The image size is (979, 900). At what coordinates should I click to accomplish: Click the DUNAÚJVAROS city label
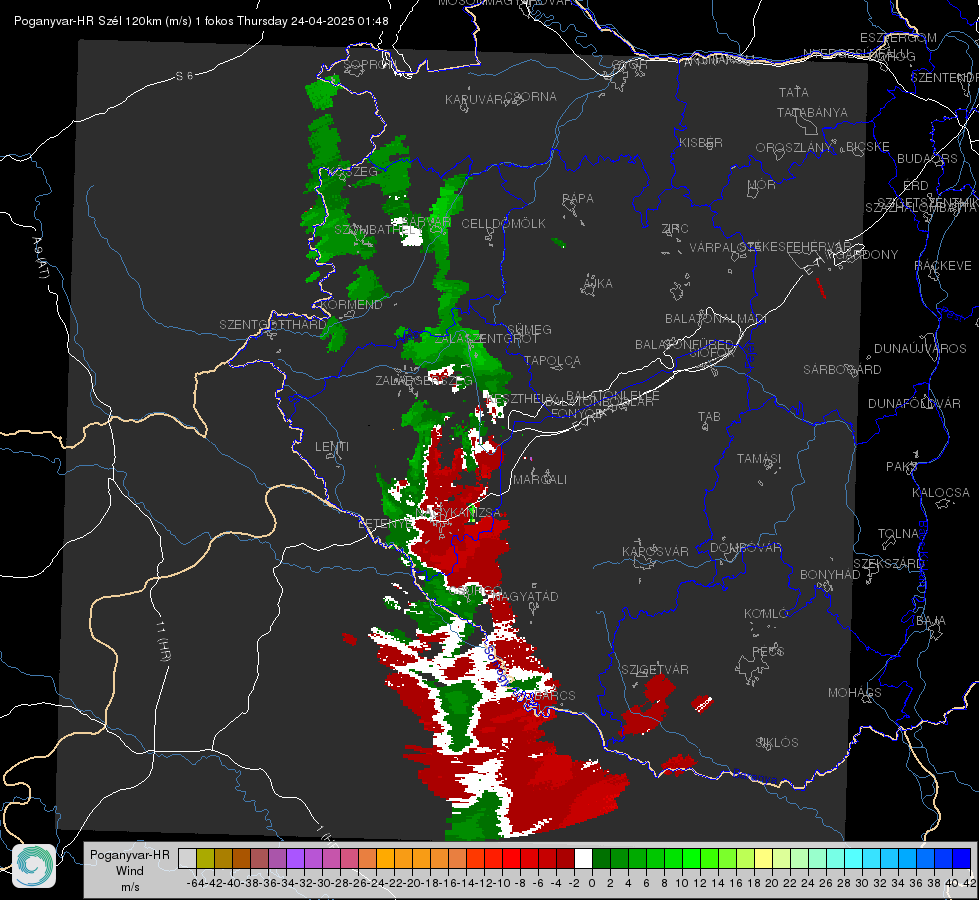click(x=920, y=349)
